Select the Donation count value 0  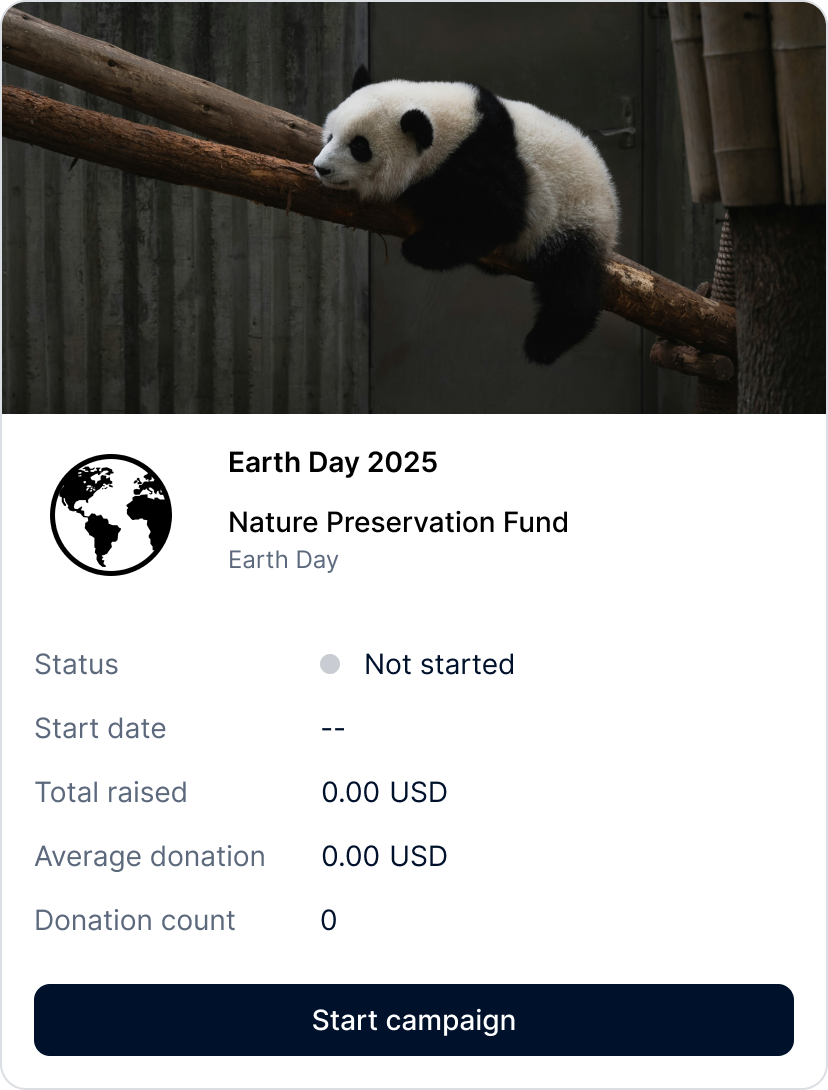[329, 921]
